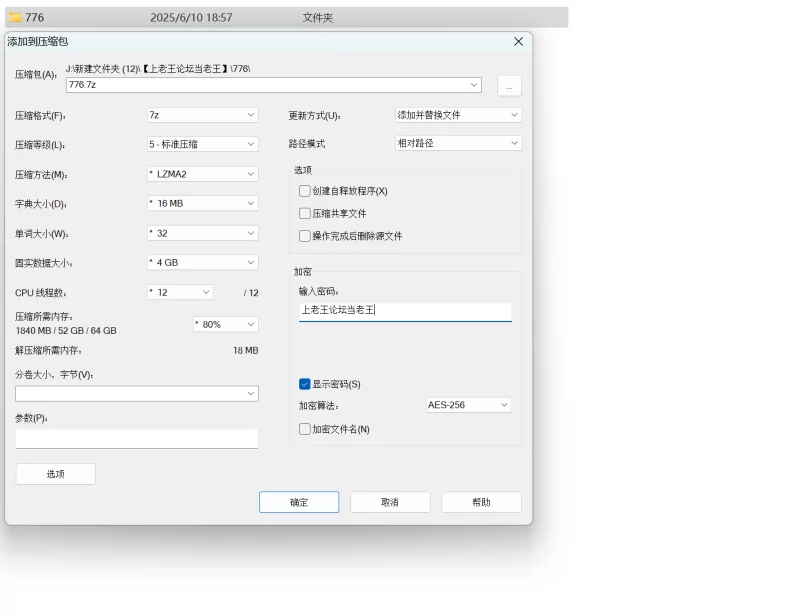Enable 压缩共享文件 checkbox

coord(305,213)
